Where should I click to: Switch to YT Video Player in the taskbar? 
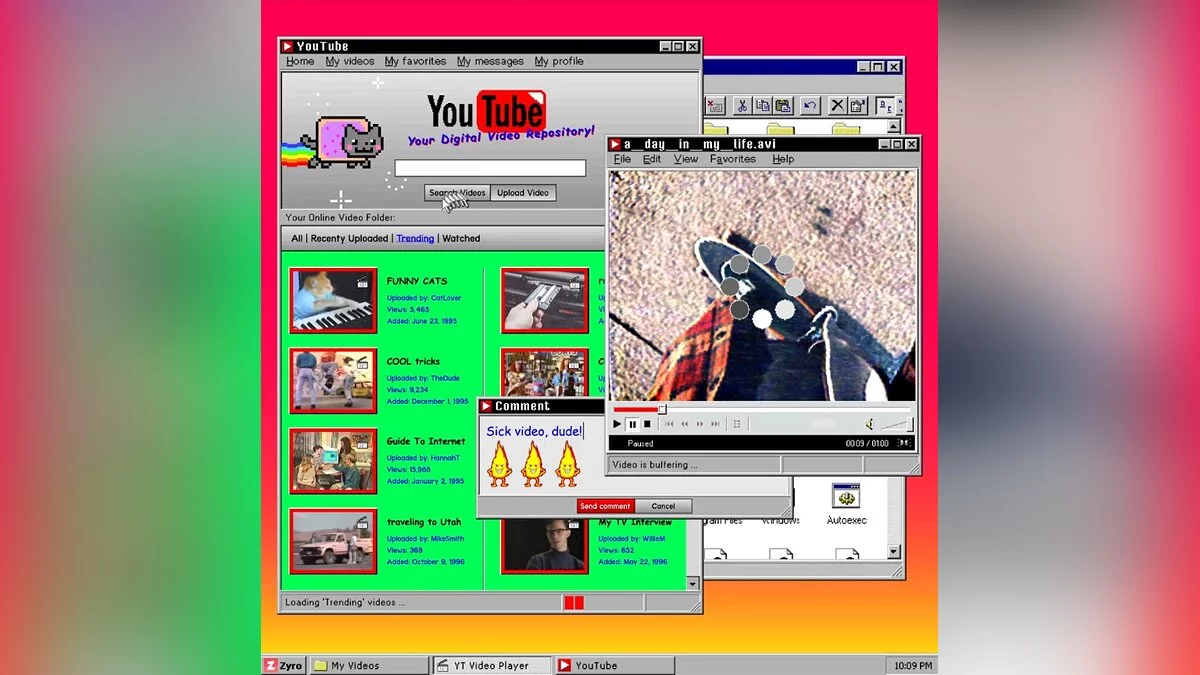492,665
